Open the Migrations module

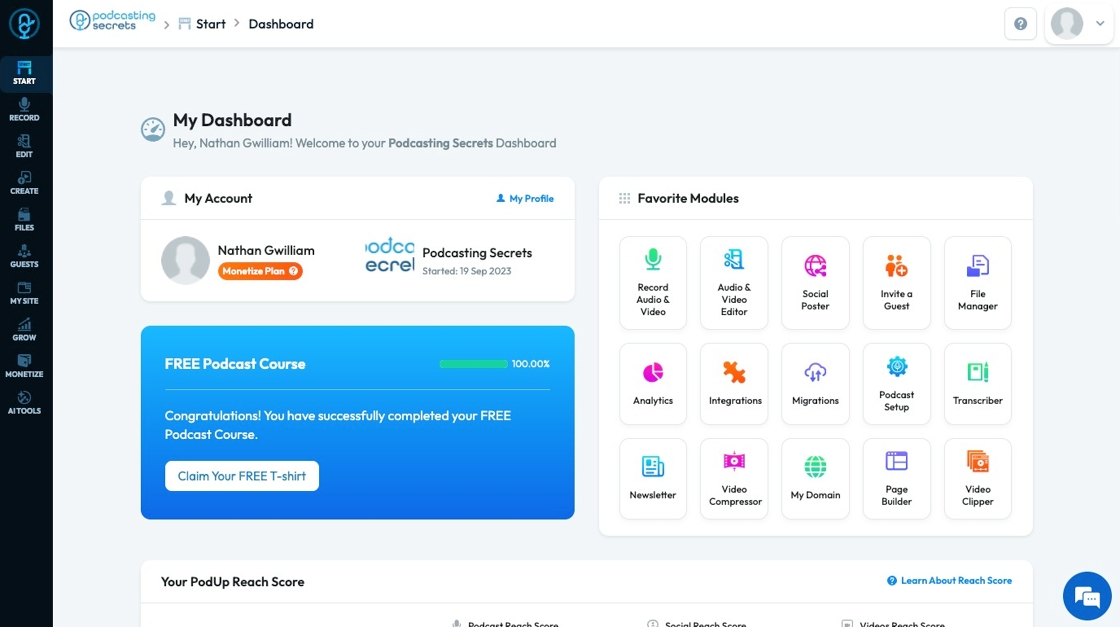[x=815, y=384]
